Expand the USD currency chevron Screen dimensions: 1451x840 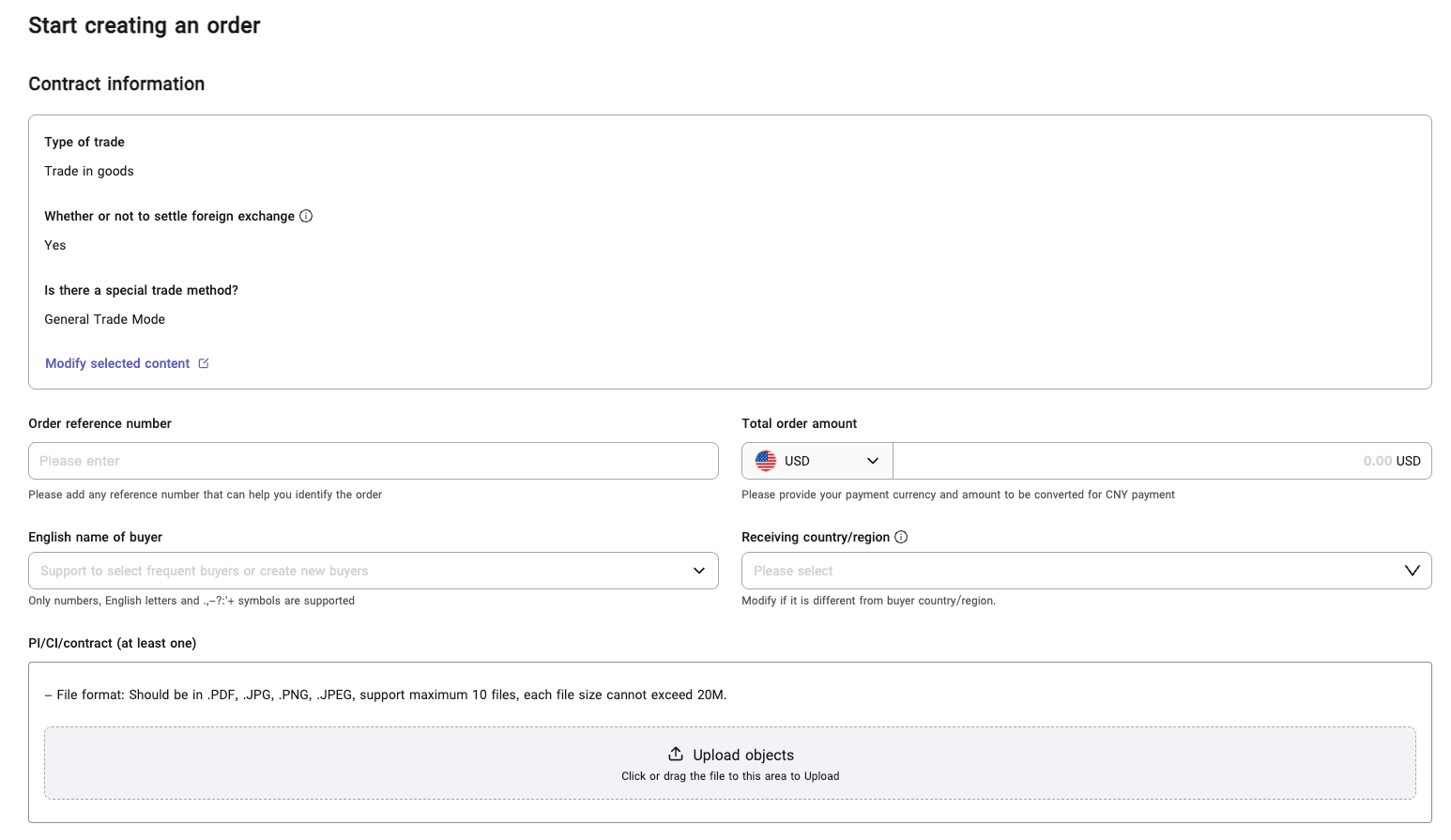873,461
